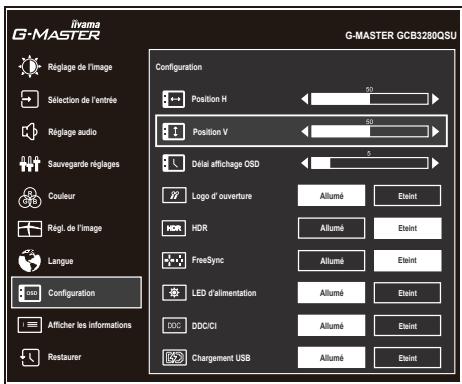Set Logo d'ouverture to Allumé
Viewport: 462px width, 384px height.
[331, 196]
